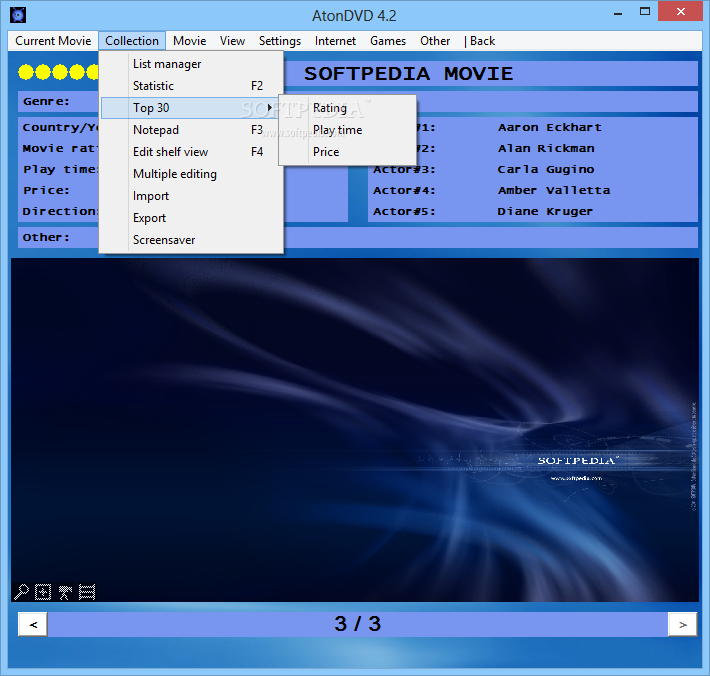This screenshot has width=710, height=676.
Task: Click actor name Amber Valletta
Action: click(554, 190)
